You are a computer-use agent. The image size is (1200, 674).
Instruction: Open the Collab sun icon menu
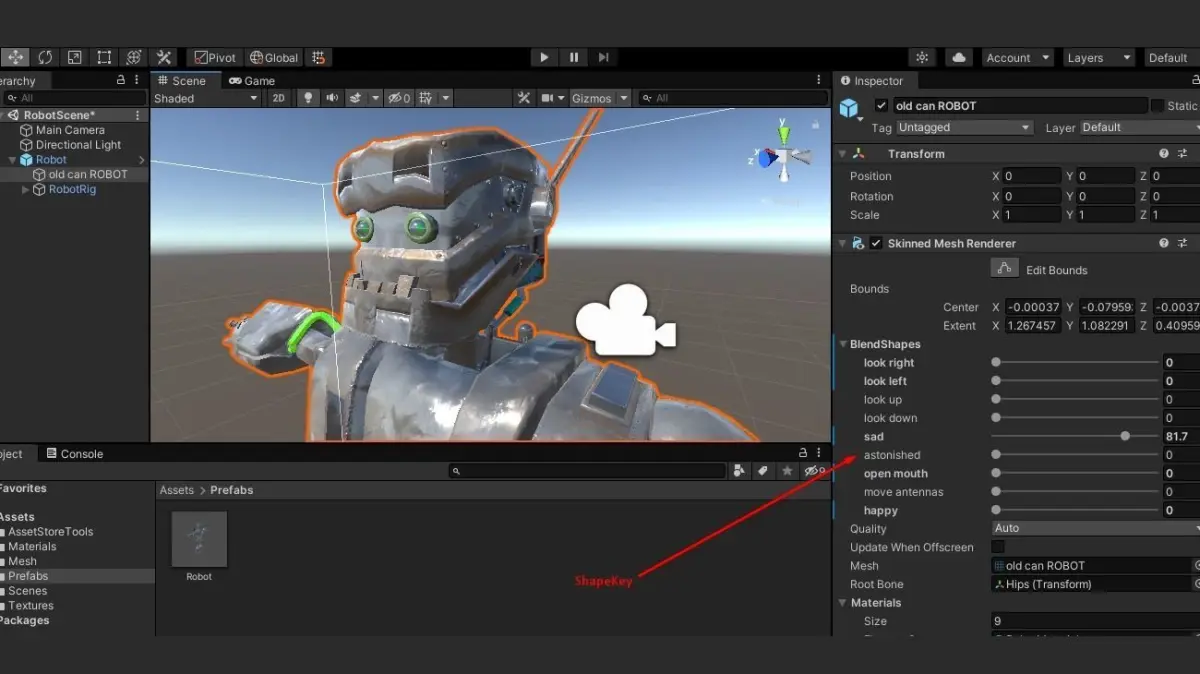click(x=922, y=58)
